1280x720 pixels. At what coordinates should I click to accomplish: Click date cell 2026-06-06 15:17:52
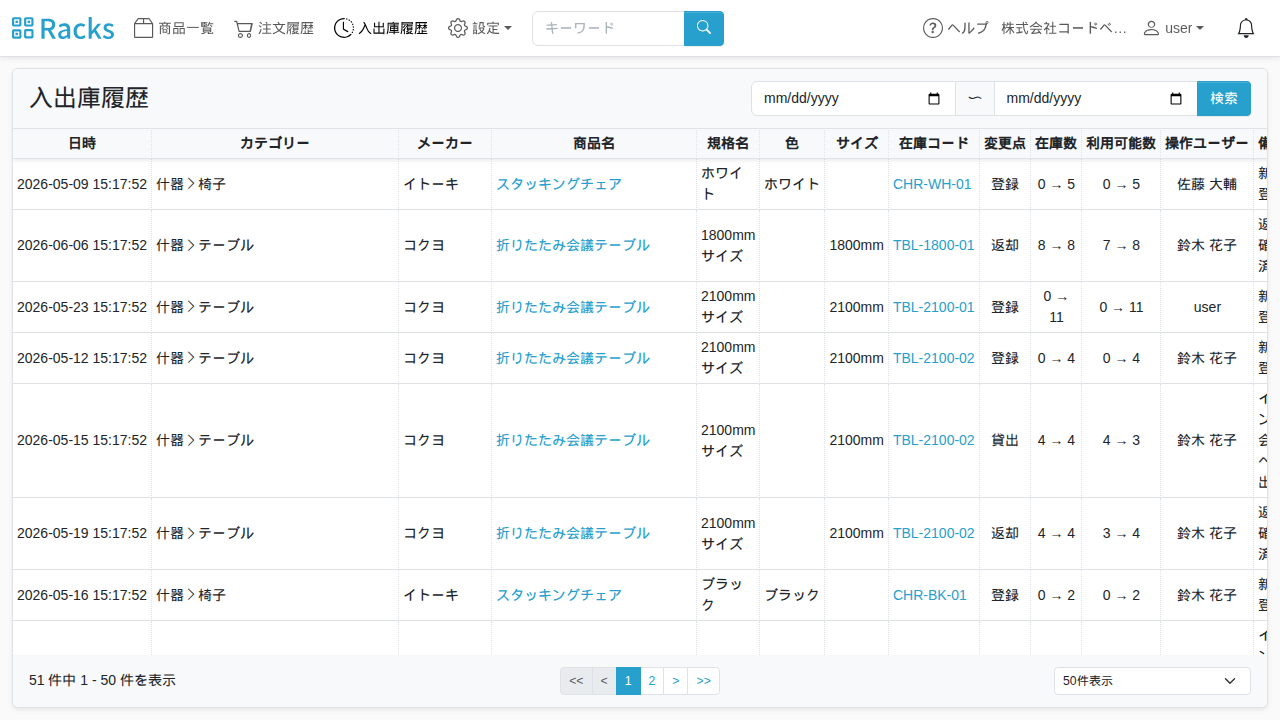tap(82, 245)
